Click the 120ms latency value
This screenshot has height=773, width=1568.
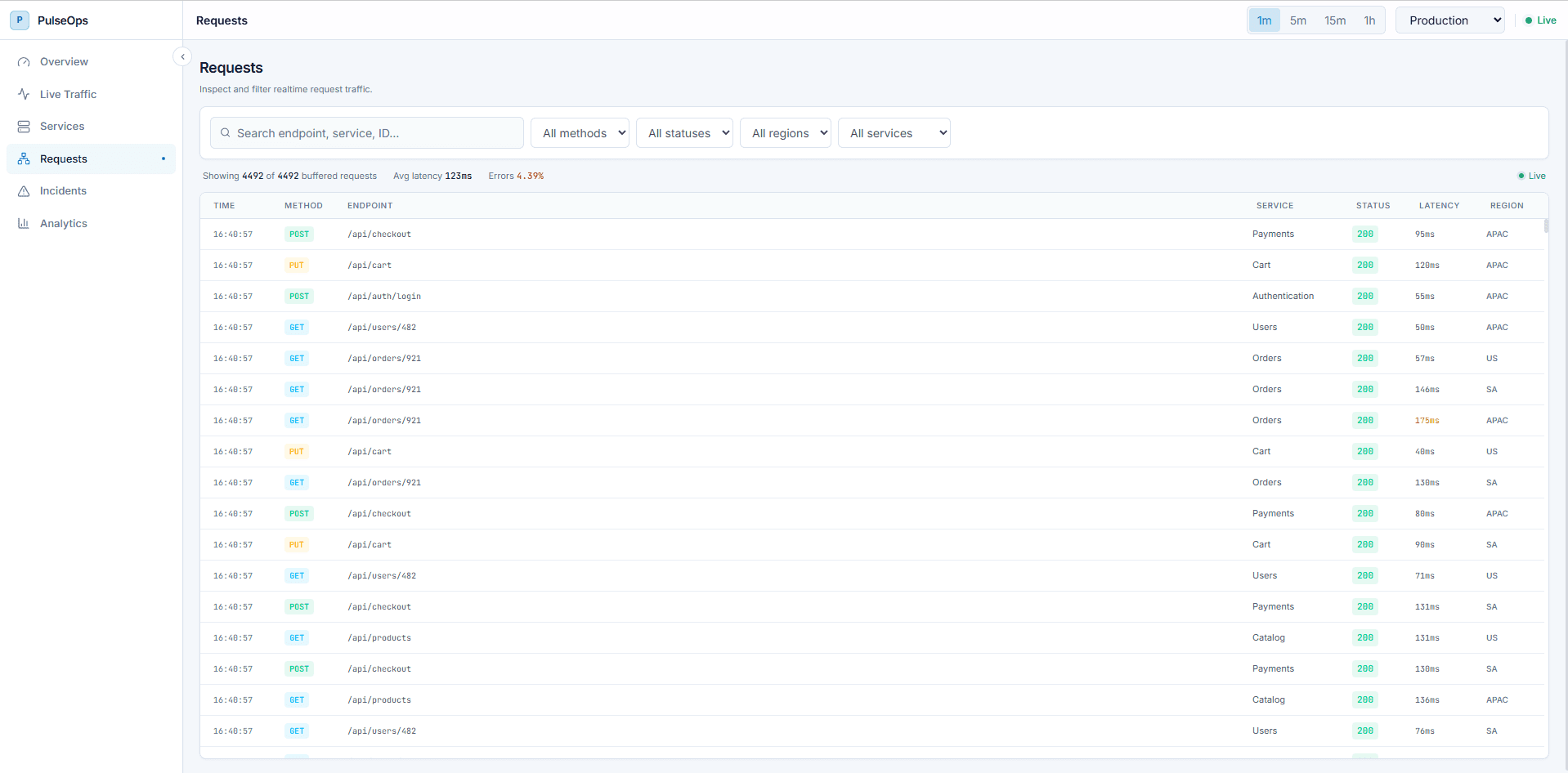pyautogui.click(x=1427, y=266)
